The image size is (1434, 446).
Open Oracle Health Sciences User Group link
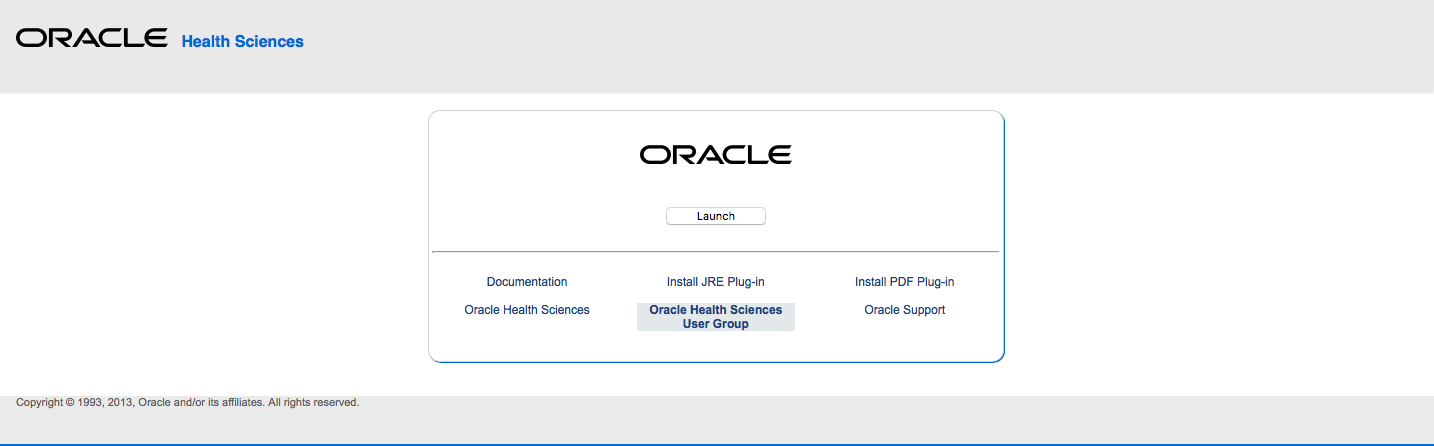pyautogui.click(x=716, y=317)
